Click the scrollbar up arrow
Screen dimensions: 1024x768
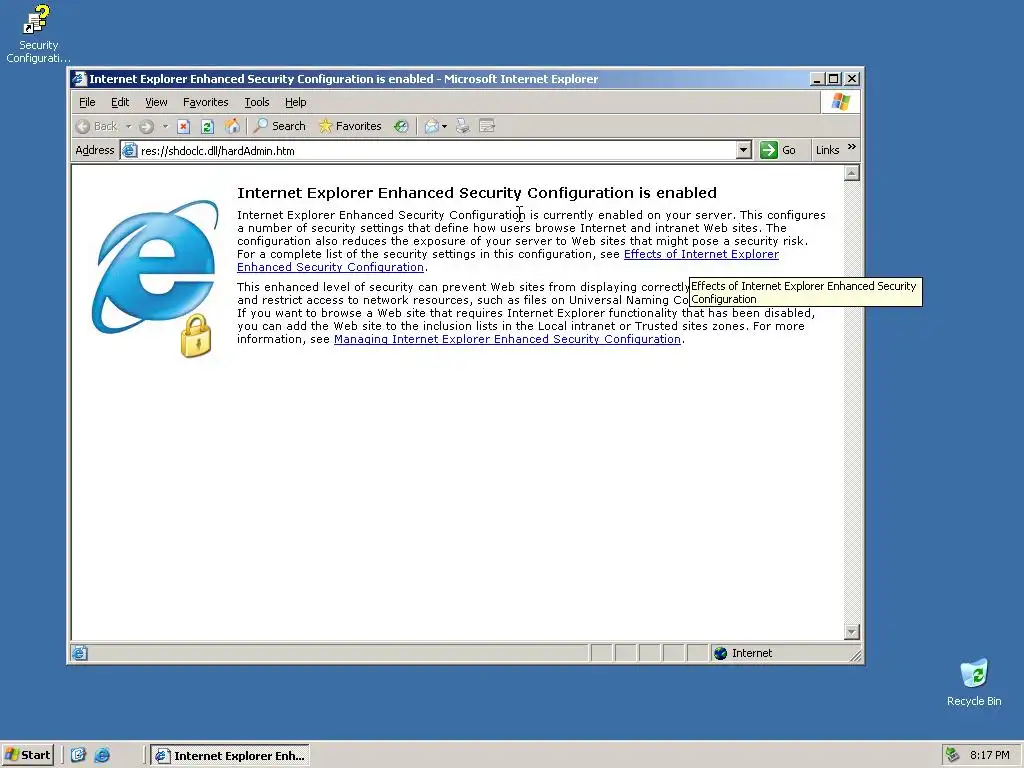[852, 173]
